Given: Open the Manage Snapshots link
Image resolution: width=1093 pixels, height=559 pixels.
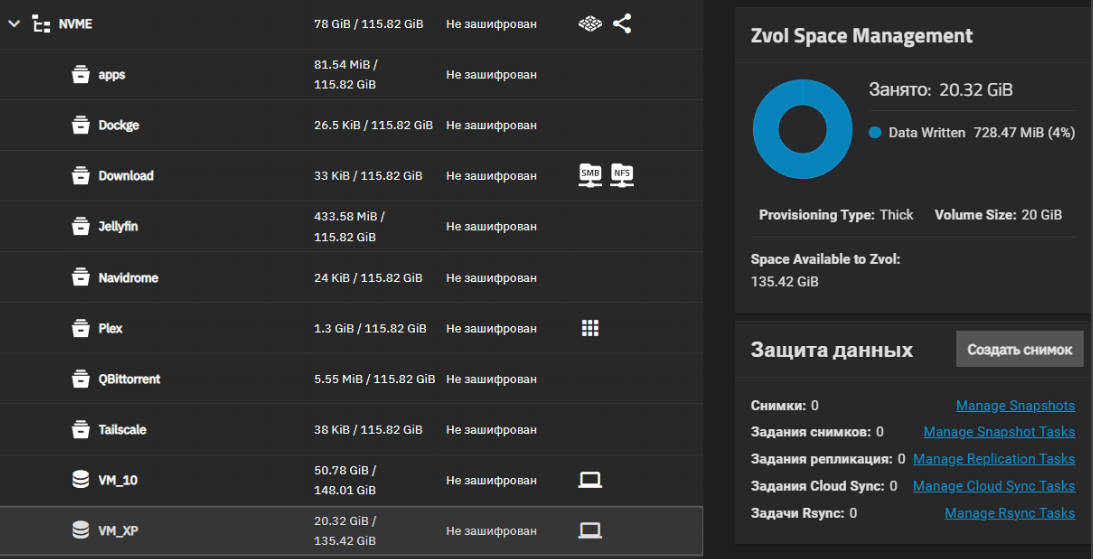Looking at the screenshot, I should [x=1015, y=406].
